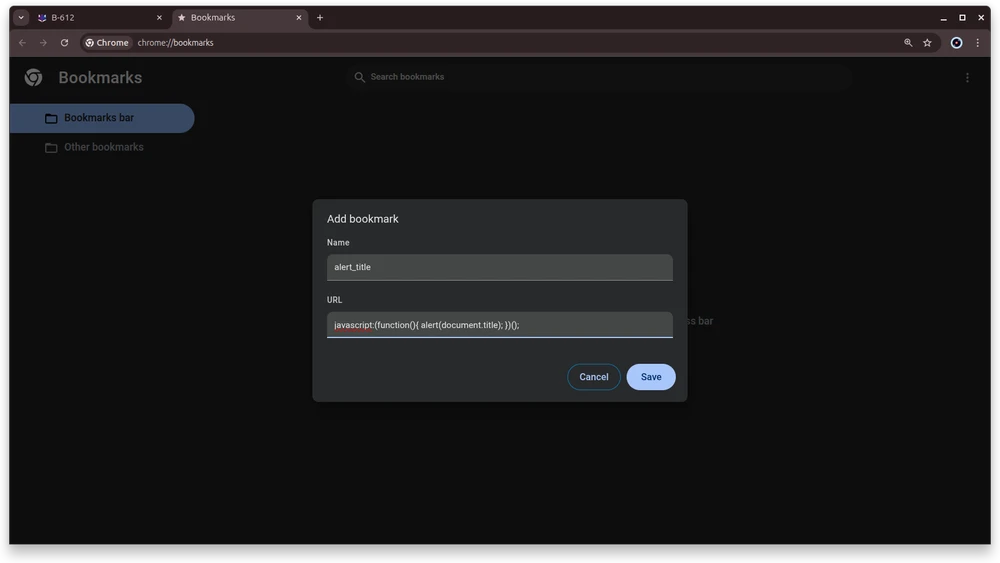Reload the current page
The height and width of the screenshot is (563, 1000).
pos(65,43)
